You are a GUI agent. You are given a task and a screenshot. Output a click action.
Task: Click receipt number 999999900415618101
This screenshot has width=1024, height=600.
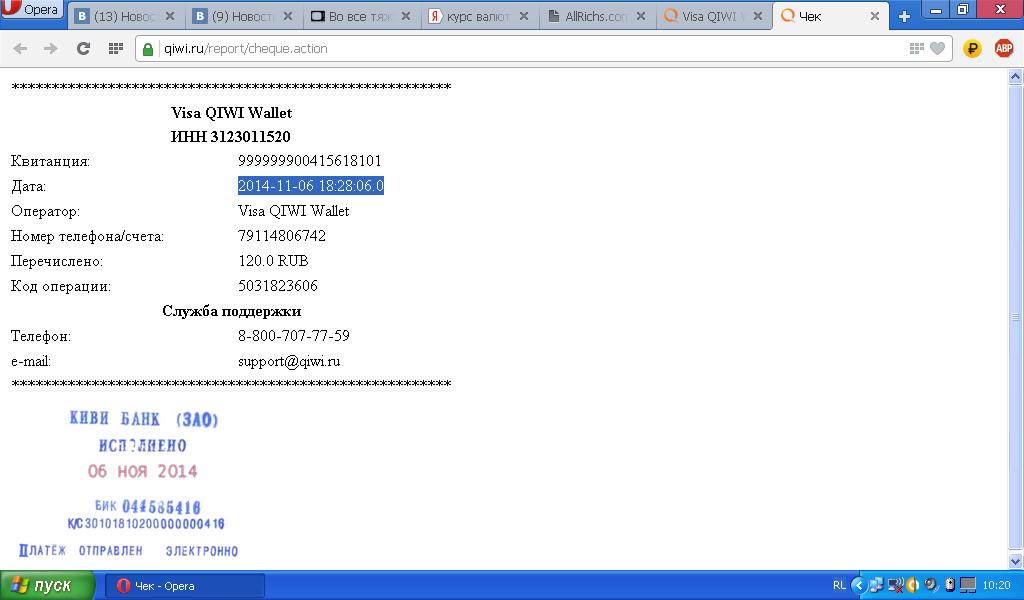click(310, 161)
